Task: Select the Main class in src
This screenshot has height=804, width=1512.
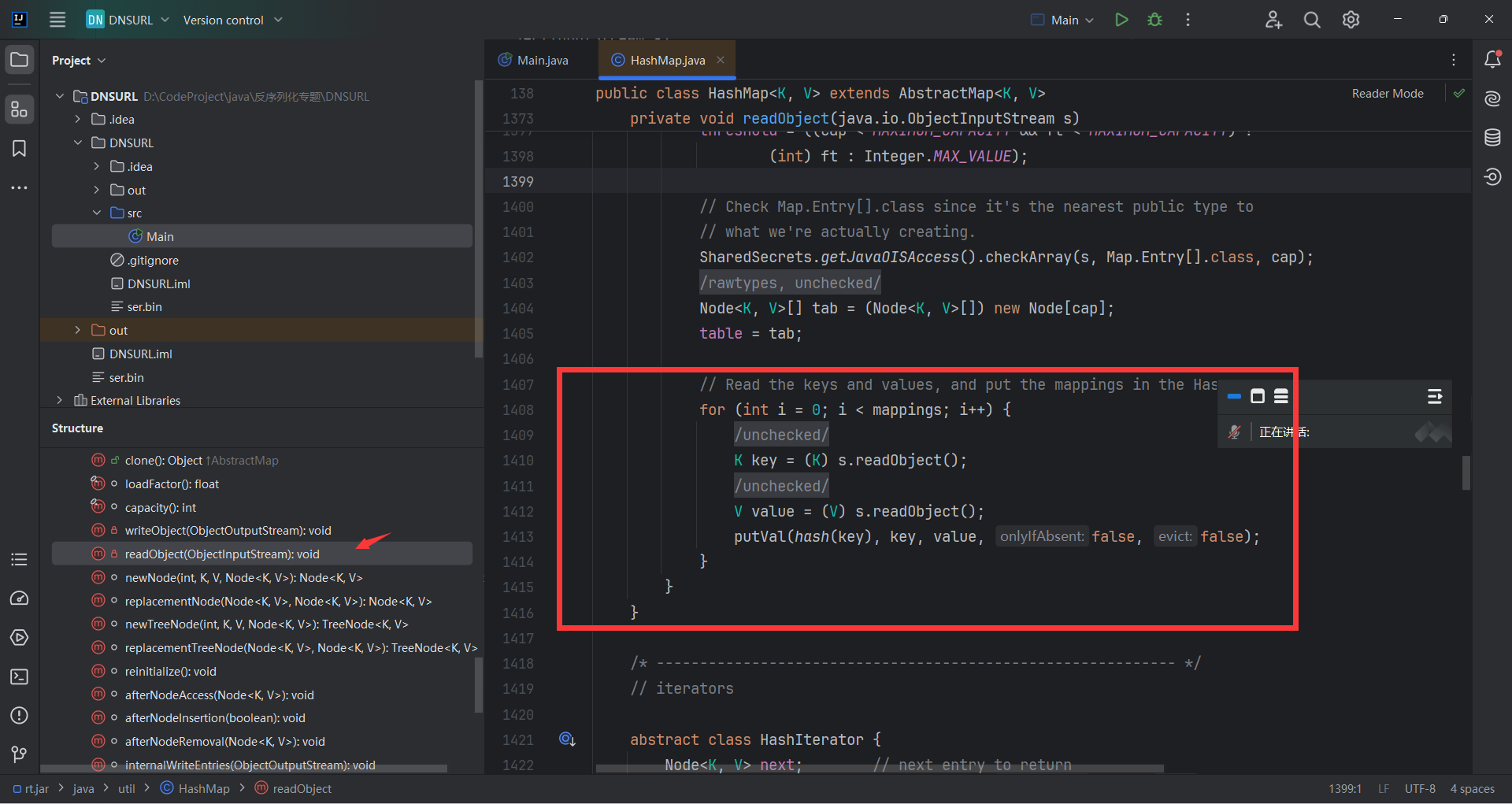Action: [262, 236]
